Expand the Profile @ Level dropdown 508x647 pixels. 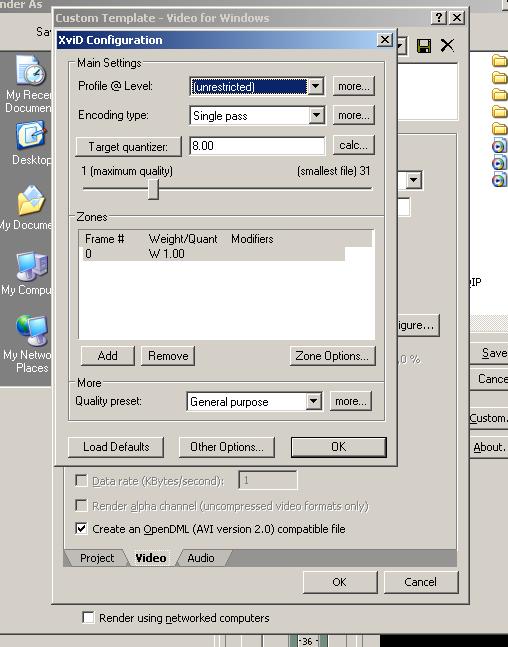pyautogui.click(x=316, y=86)
